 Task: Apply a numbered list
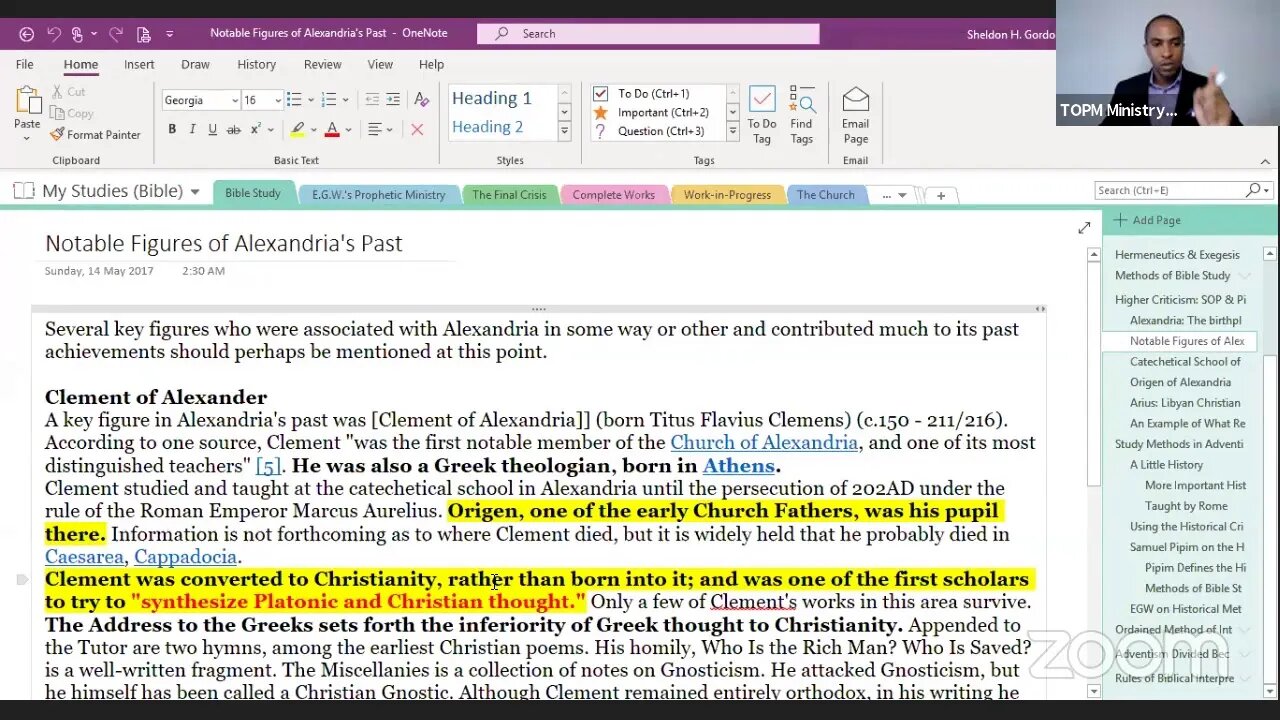(x=329, y=100)
